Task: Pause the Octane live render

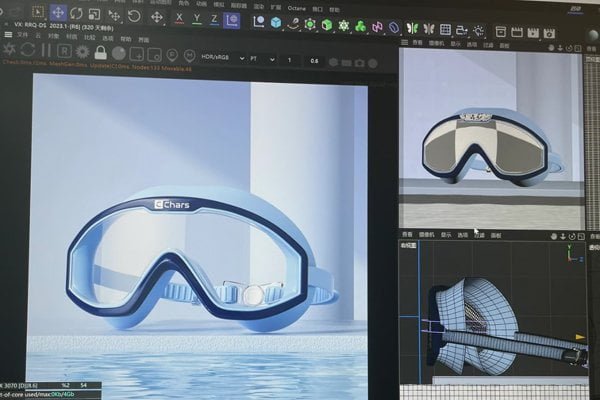Action: (x=45, y=50)
